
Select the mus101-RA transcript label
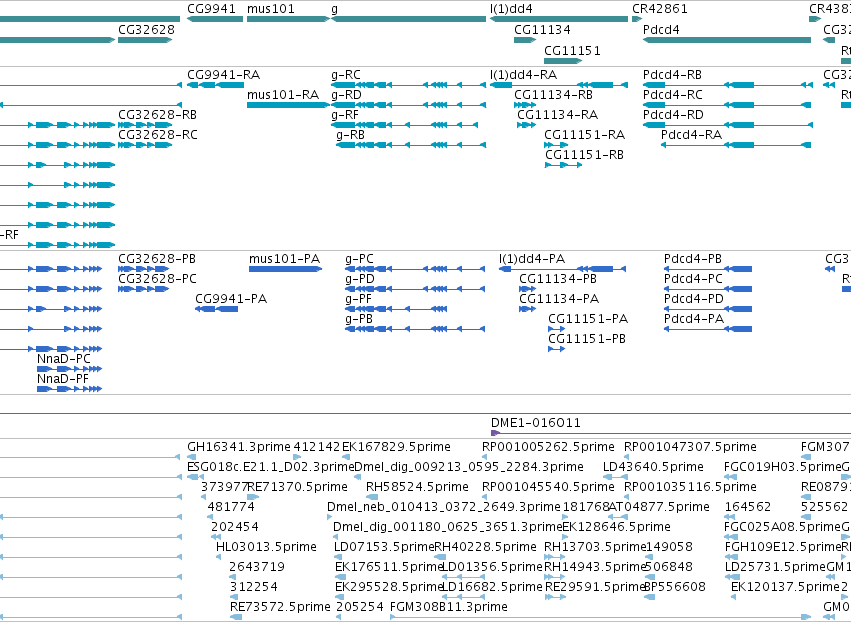283,95
